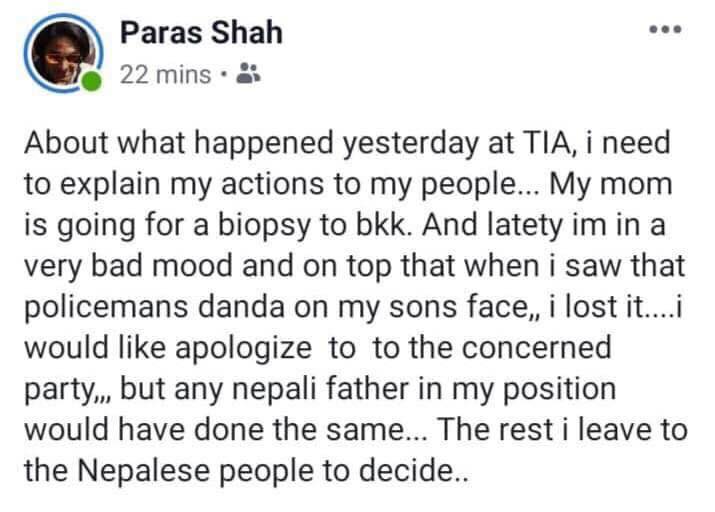Click the word Nepalese in last line
This screenshot has height=512, width=715.
click(143, 471)
